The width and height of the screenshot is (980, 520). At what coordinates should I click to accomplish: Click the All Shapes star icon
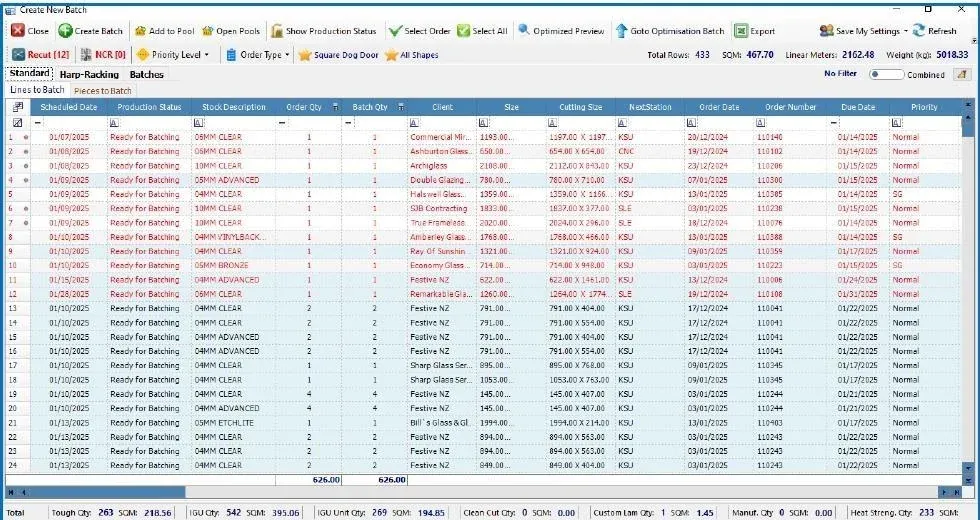pyautogui.click(x=391, y=55)
